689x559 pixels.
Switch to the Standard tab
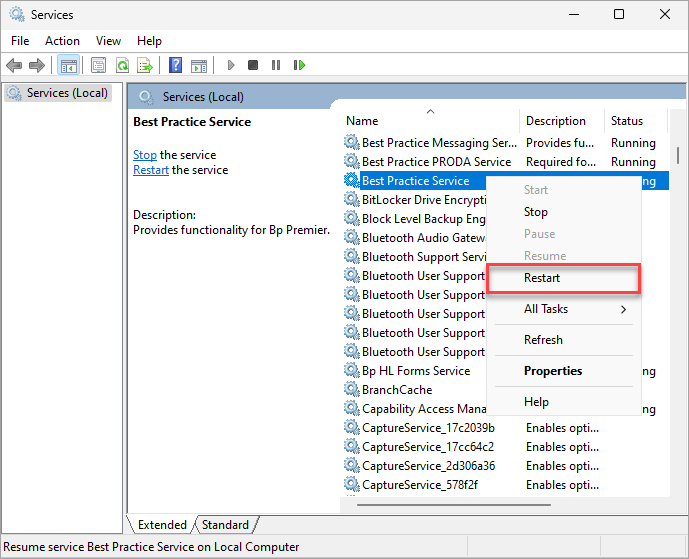(225, 525)
